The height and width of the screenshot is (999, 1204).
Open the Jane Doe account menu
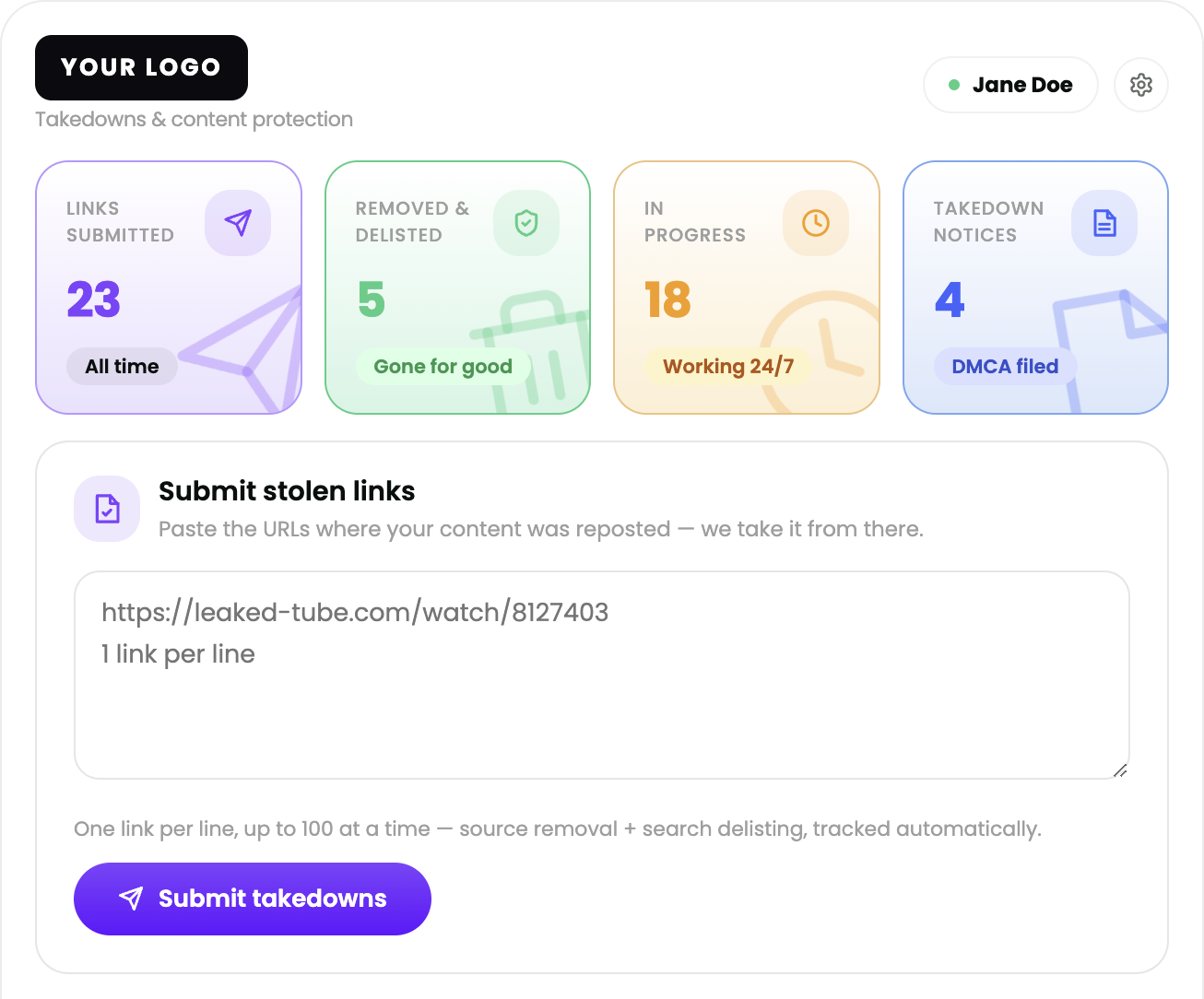1010,85
